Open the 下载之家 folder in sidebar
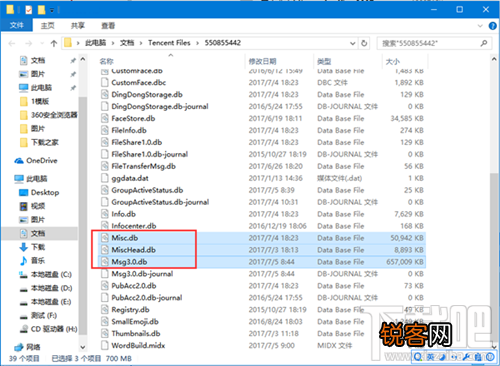The image size is (500, 366). [44, 142]
